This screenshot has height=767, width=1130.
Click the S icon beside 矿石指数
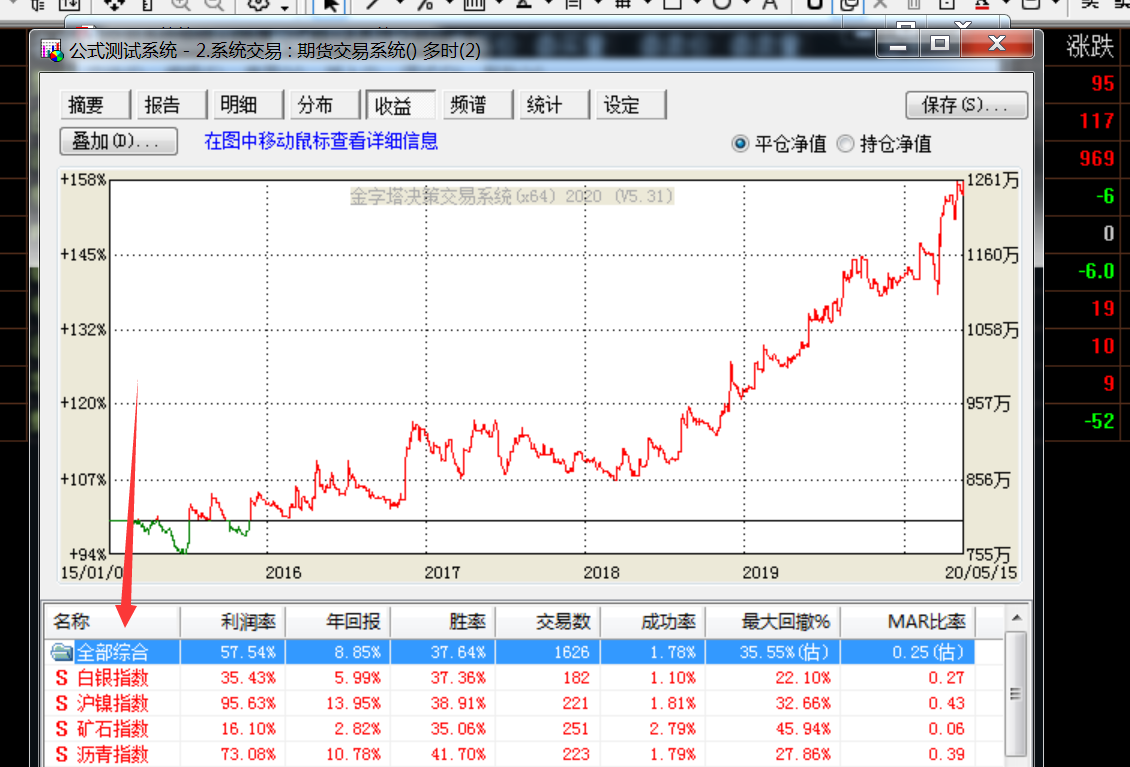pos(62,730)
